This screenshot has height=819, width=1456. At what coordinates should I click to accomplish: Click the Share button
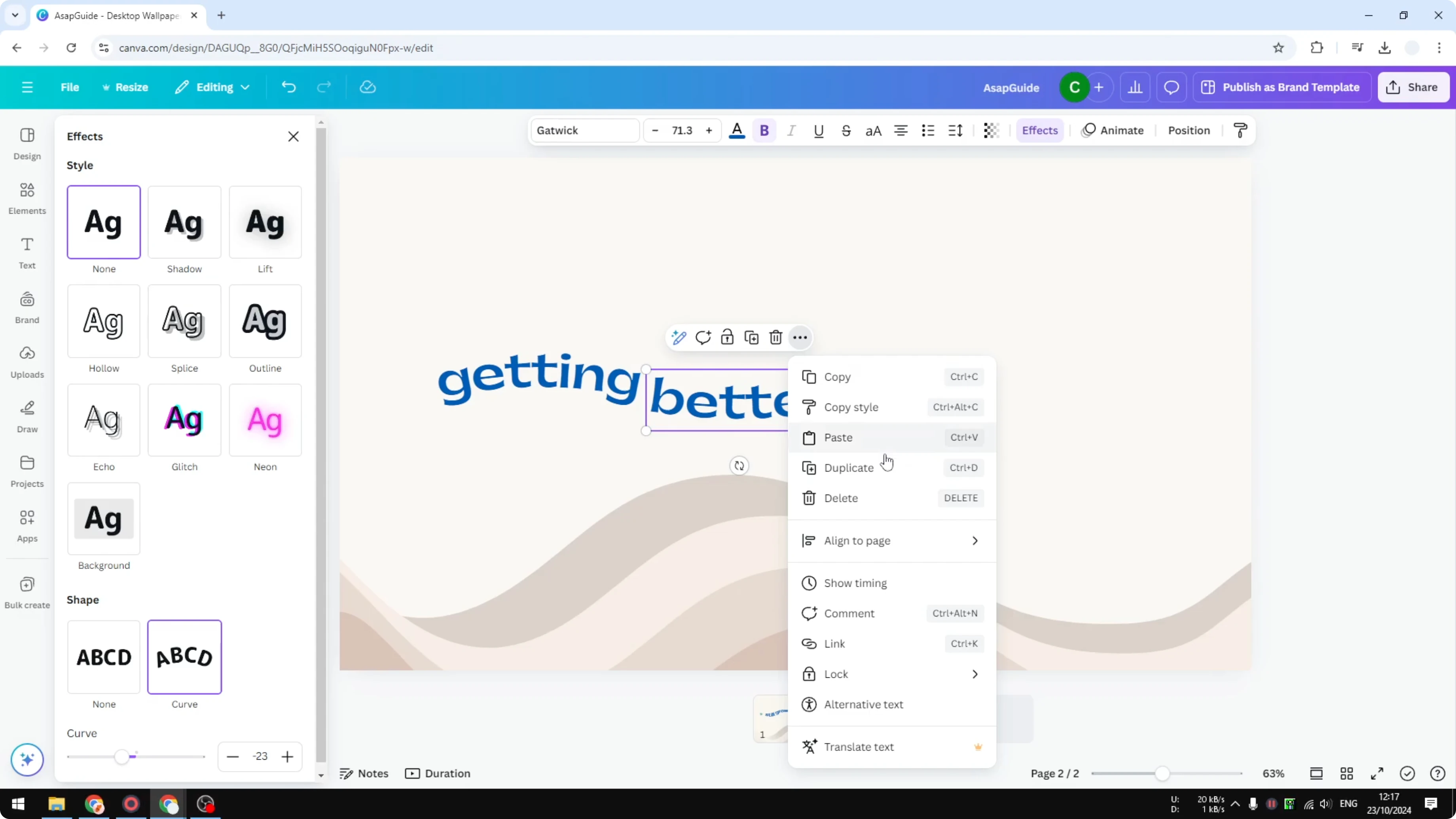click(1413, 87)
